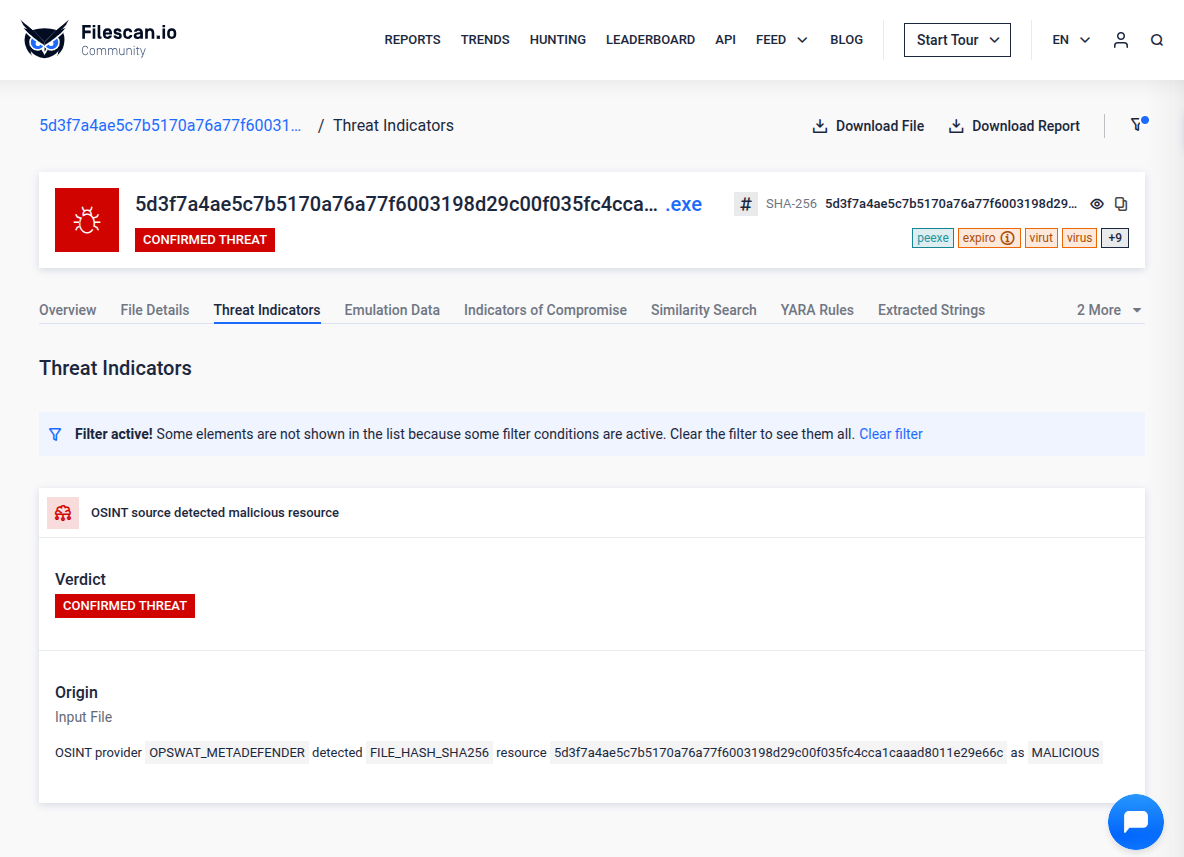Open the filter funnel icon
The image size is (1184, 857).
(1137, 125)
